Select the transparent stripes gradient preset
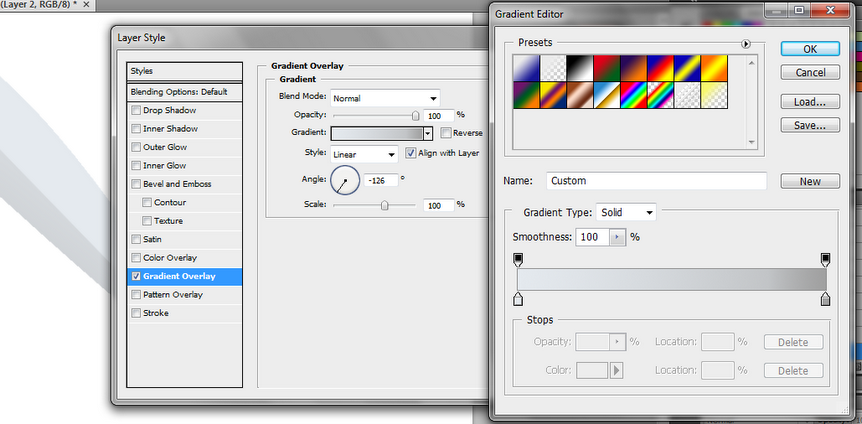Image resolution: width=862 pixels, height=424 pixels. coord(687,95)
